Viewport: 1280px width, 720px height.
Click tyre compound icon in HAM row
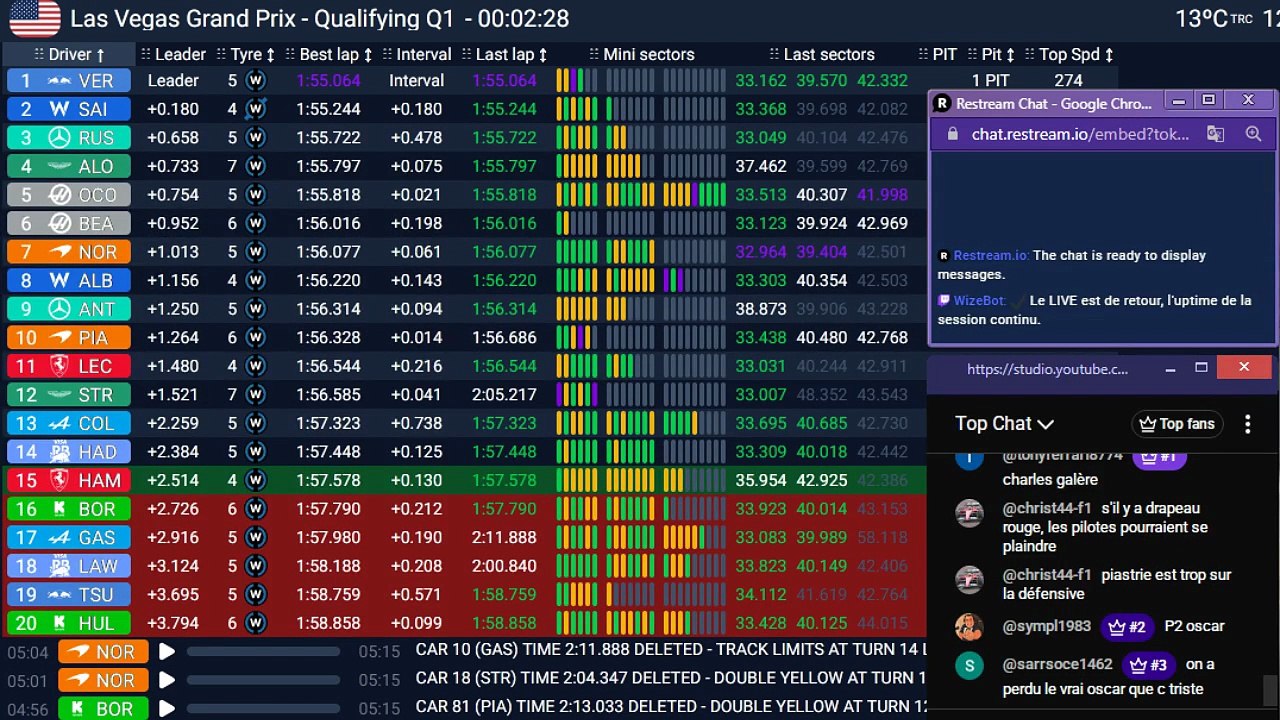coord(256,480)
